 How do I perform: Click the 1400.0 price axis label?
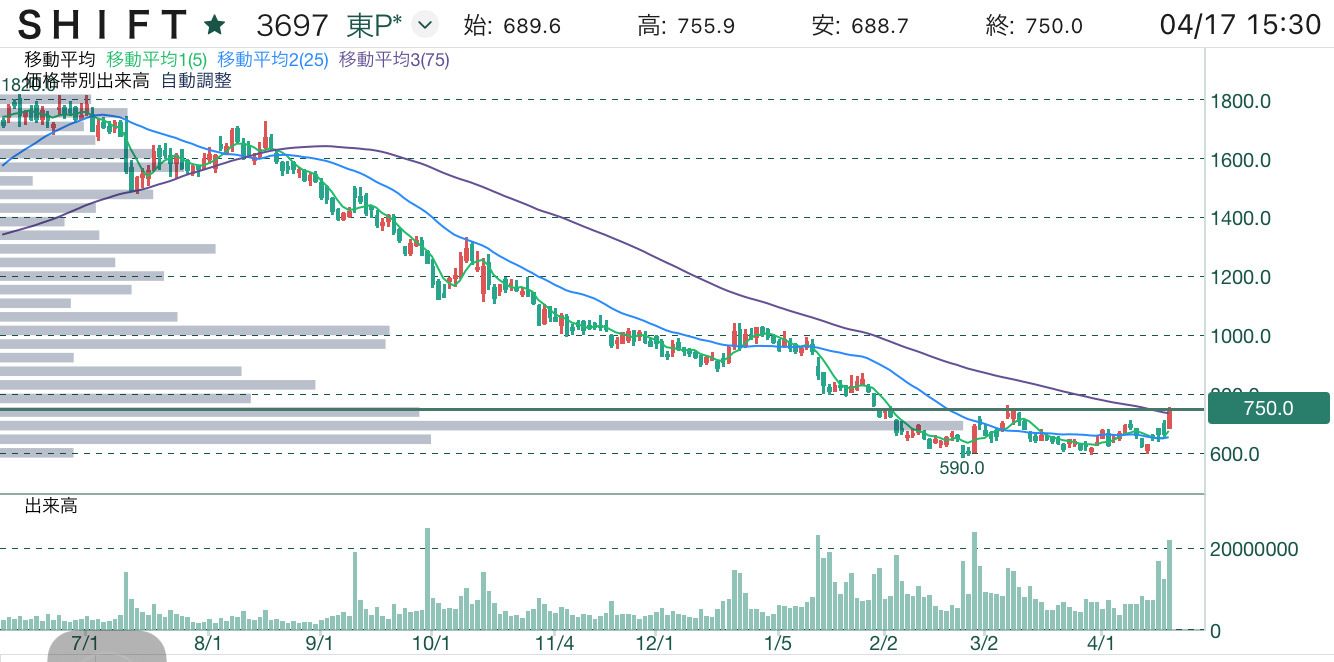[1240, 218]
